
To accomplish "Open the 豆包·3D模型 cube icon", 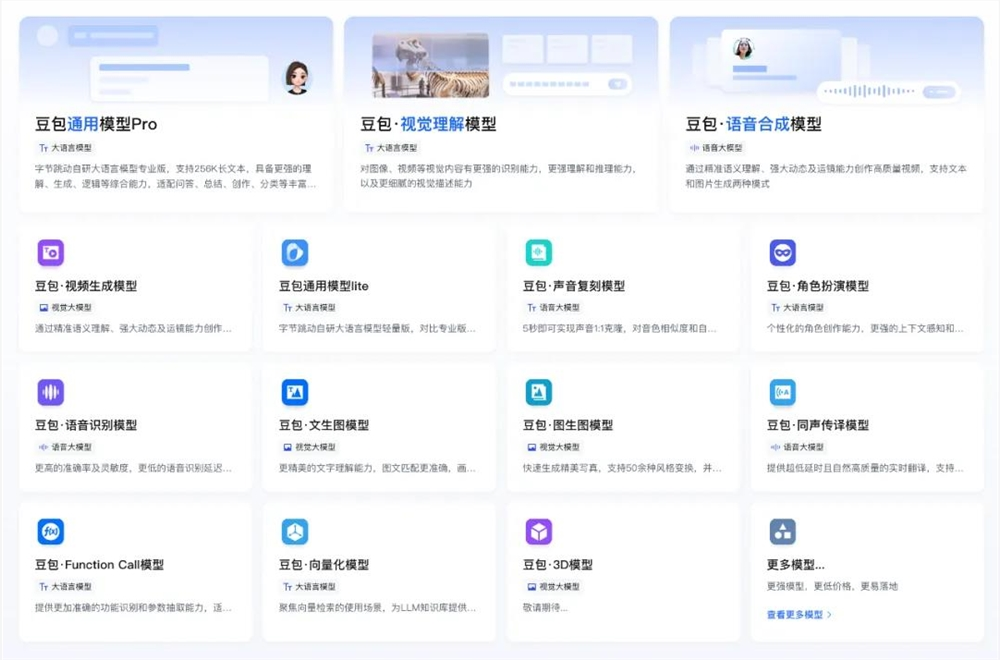I will pyautogui.click(x=539, y=531).
